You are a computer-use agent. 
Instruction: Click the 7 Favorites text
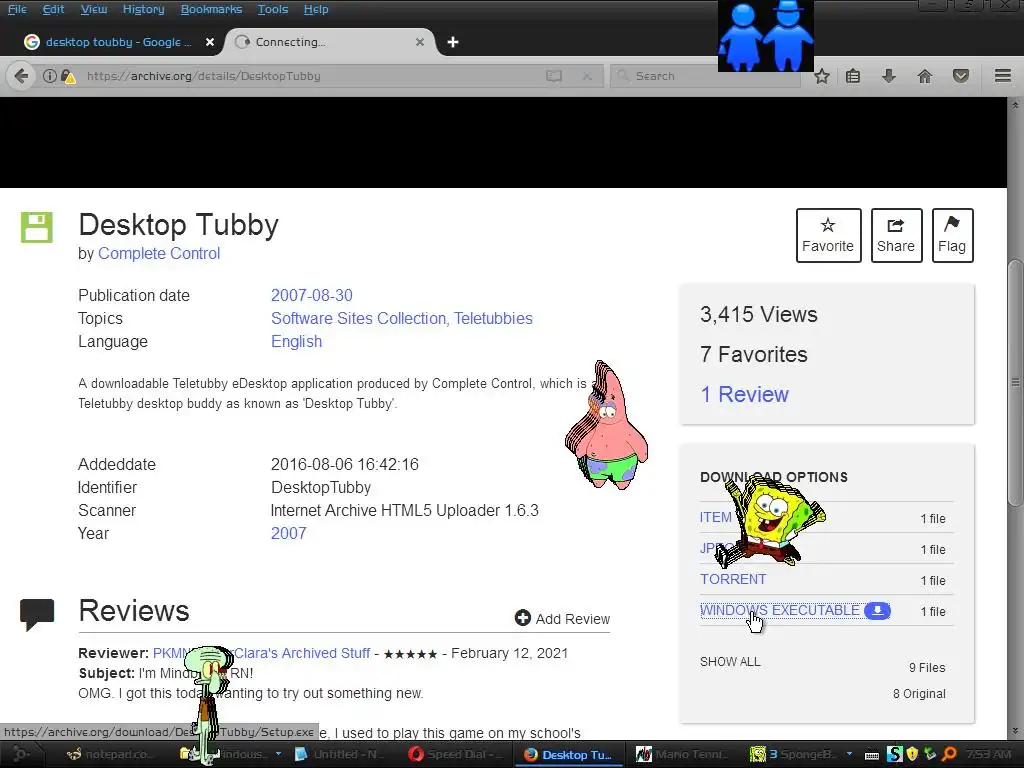(754, 354)
